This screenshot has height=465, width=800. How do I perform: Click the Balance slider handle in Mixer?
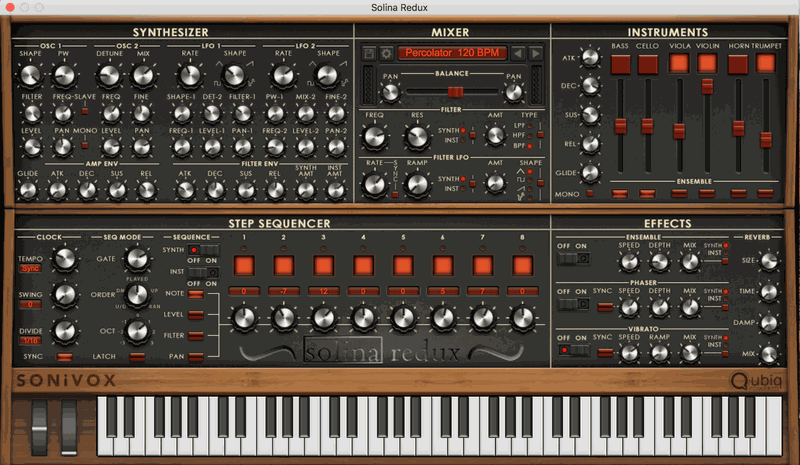453,91
